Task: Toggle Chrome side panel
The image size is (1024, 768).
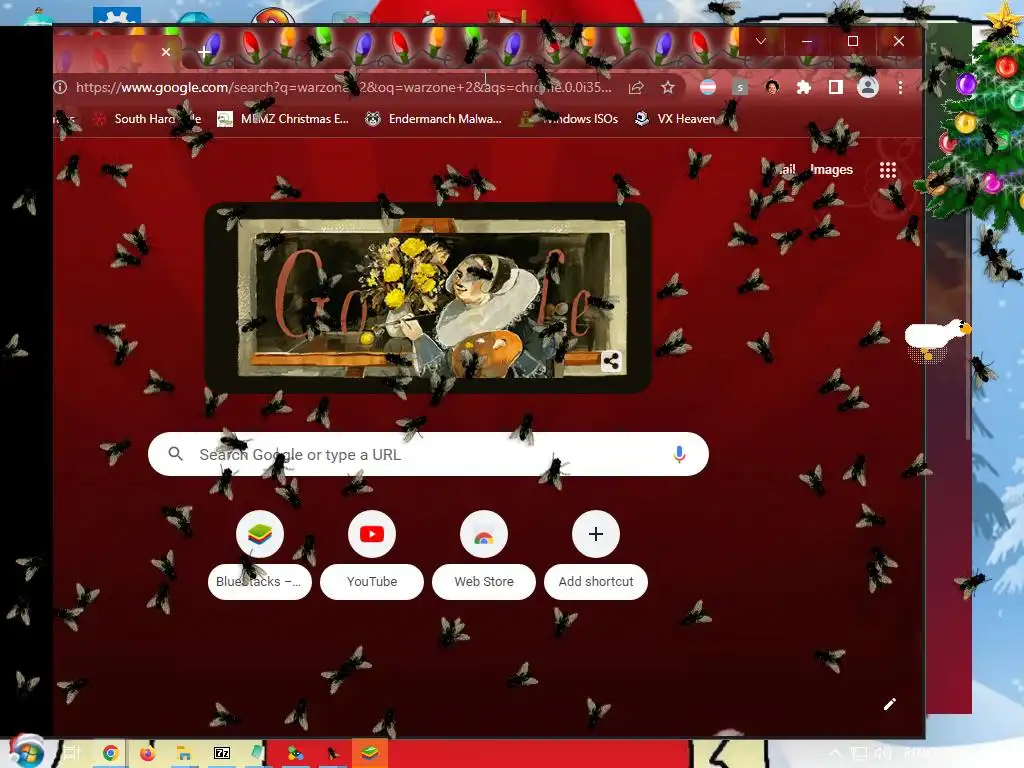Action: [835, 88]
